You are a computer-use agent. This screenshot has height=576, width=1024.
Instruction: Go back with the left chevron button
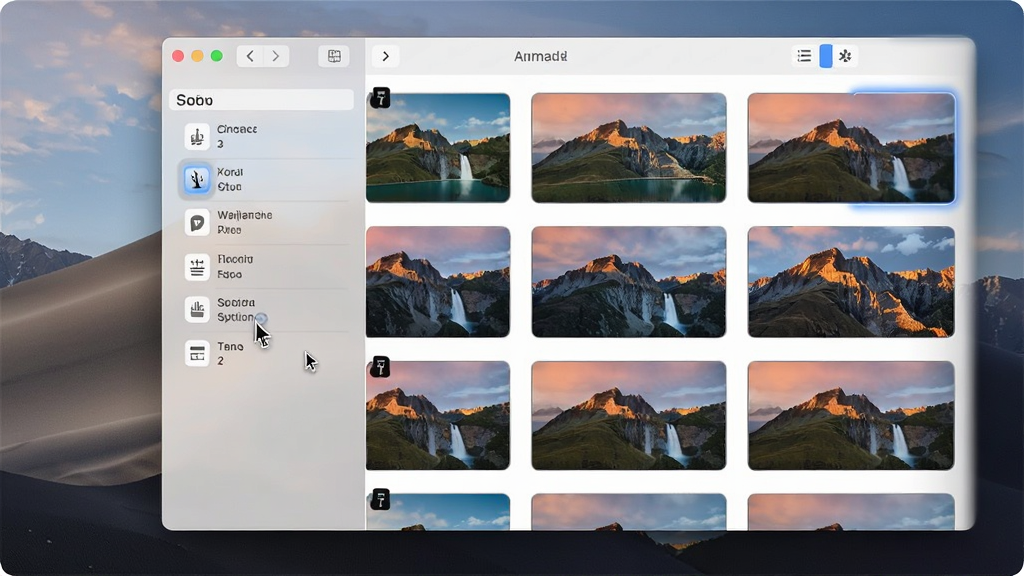250,56
